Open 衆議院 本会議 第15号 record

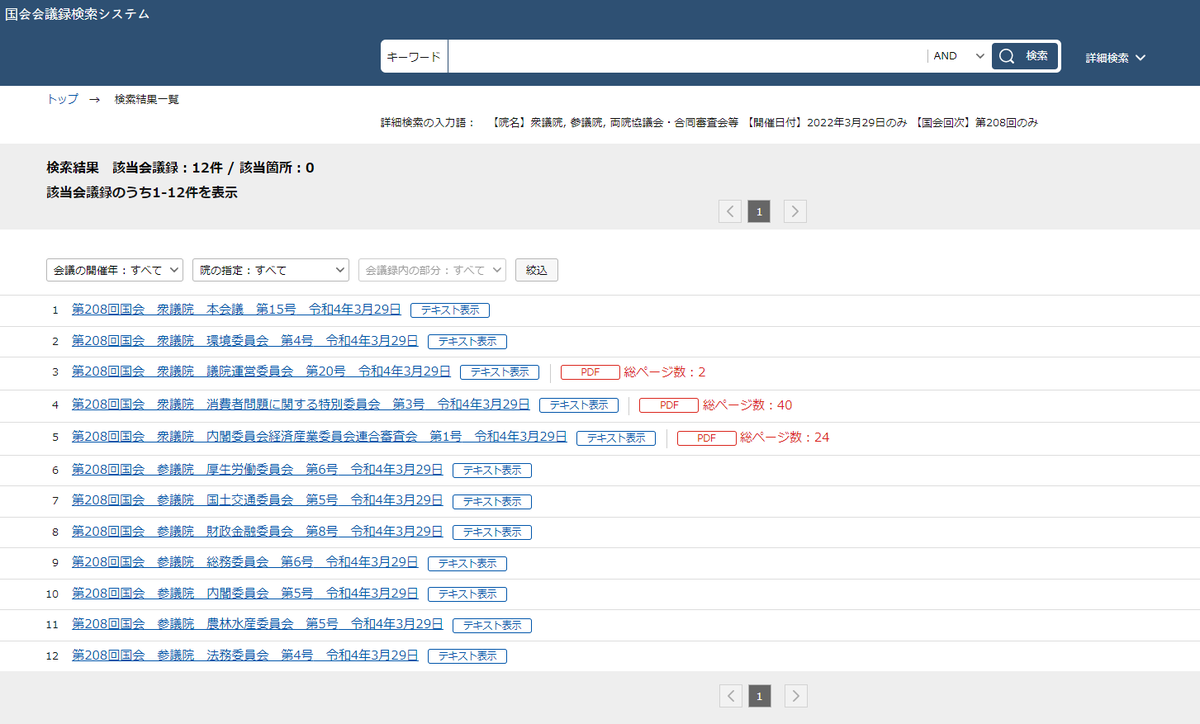(x=236, y=310)
